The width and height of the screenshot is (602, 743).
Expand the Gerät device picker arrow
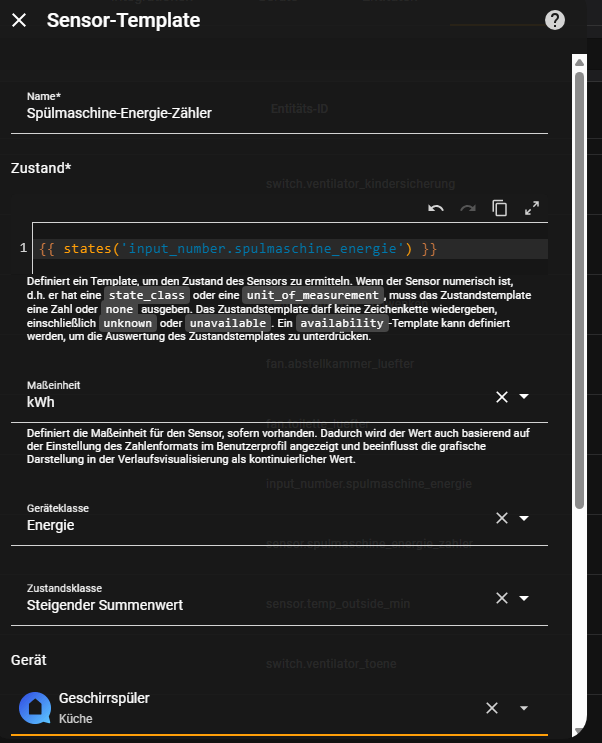524,708
